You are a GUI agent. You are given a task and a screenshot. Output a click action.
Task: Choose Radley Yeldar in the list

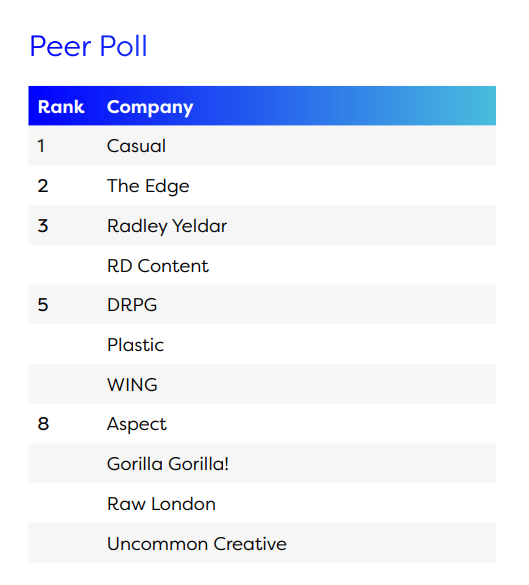pos(167,226)
